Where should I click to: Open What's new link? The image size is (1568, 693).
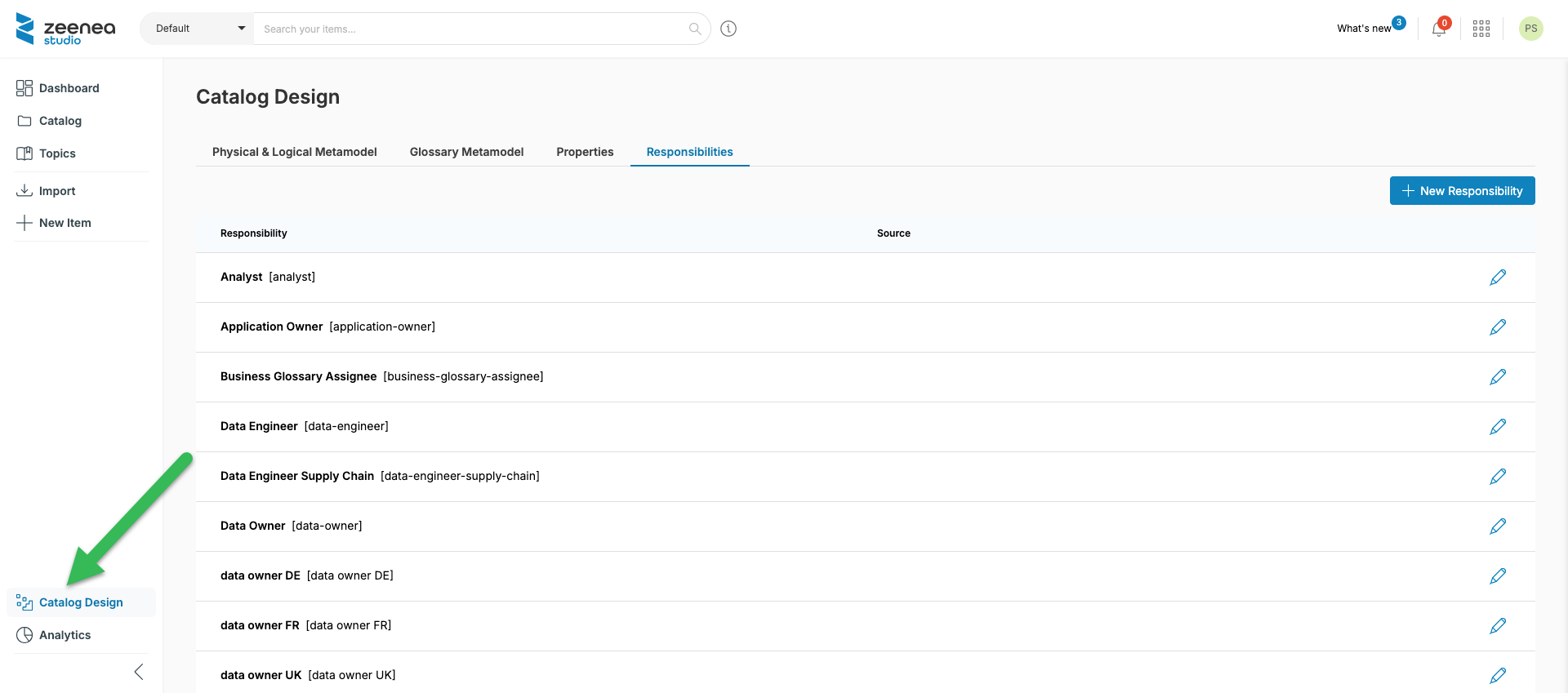click(x=1364, y=29)
